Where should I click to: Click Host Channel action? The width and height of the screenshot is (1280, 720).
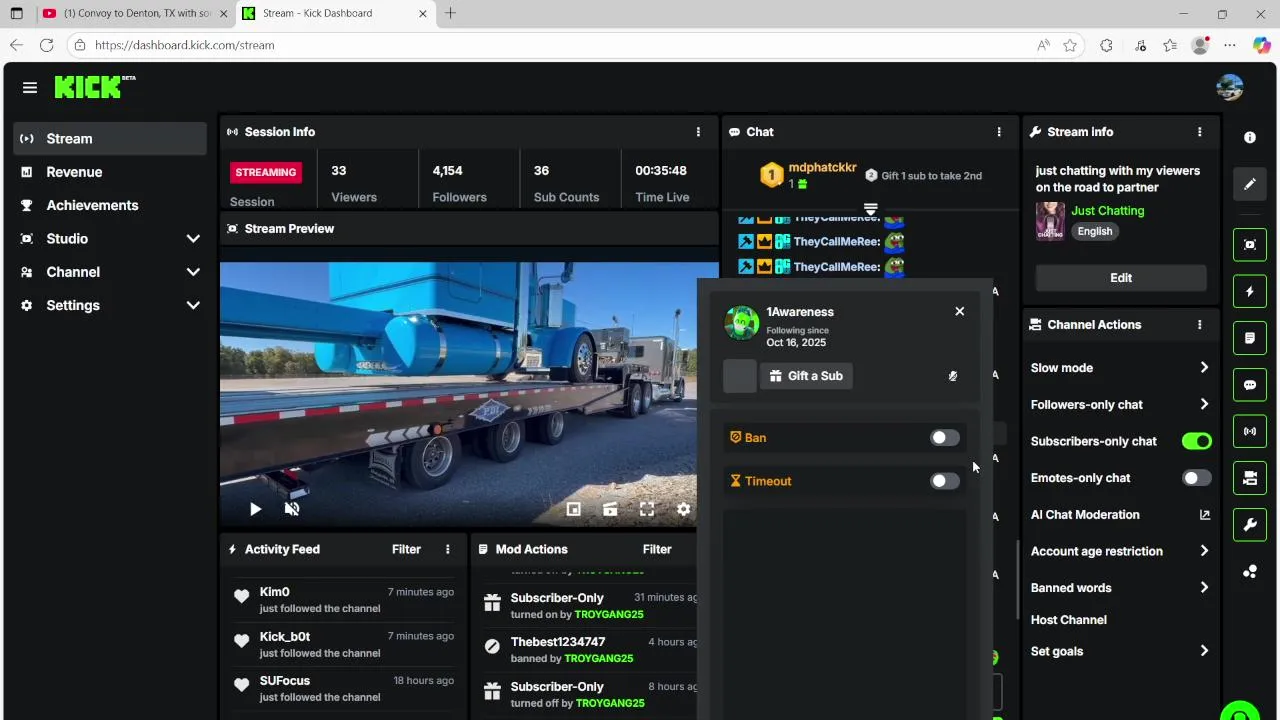click(1068, 620)
